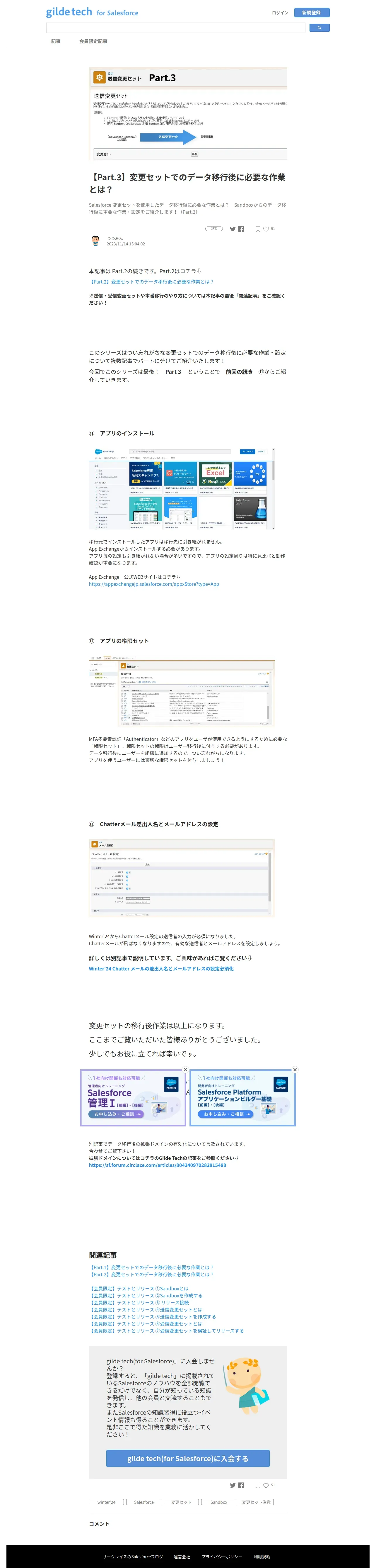Open the 記事 navigation tab
This screenshot has height=1568, width=376.
(56, 41)
